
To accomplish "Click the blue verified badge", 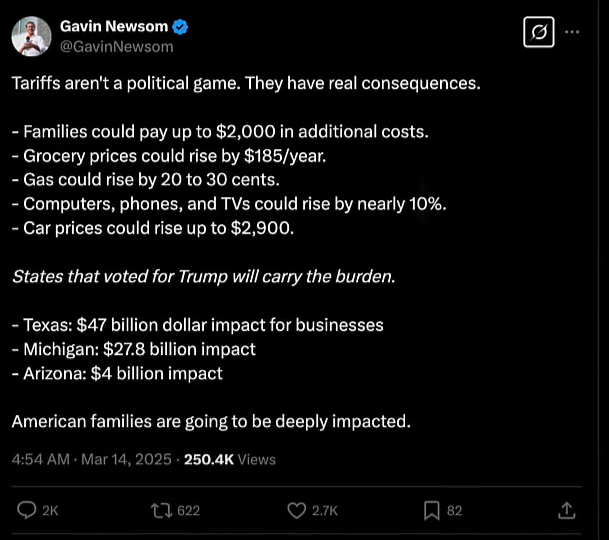I will click(181, 26).
